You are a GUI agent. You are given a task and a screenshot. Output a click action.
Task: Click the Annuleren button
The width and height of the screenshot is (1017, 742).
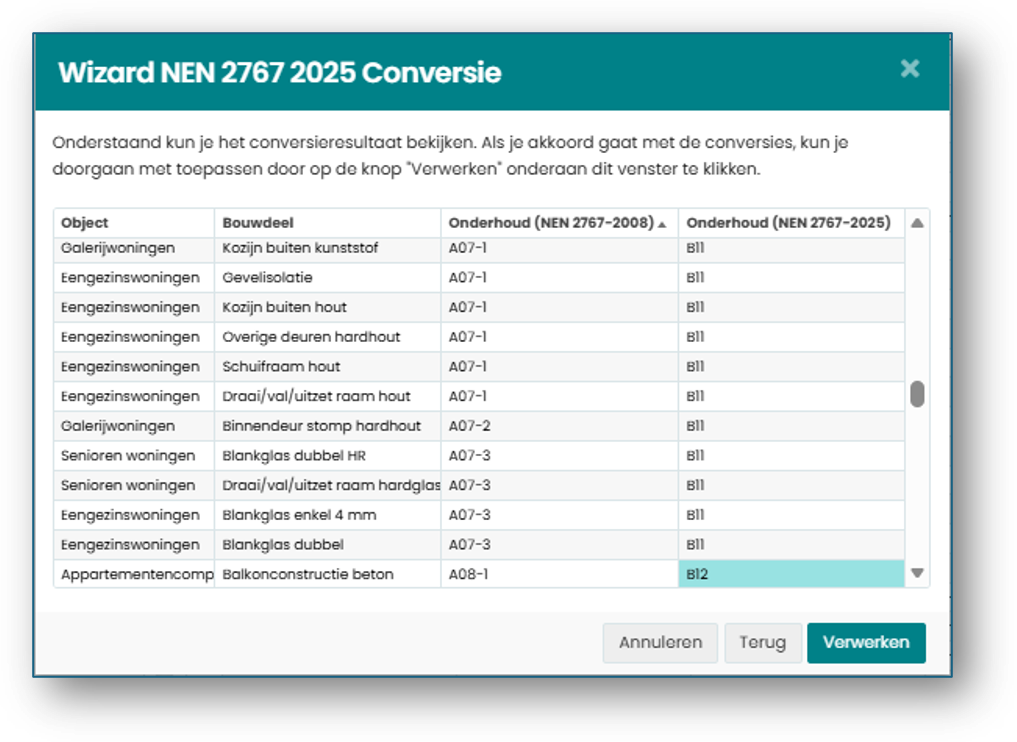point(660,643)
